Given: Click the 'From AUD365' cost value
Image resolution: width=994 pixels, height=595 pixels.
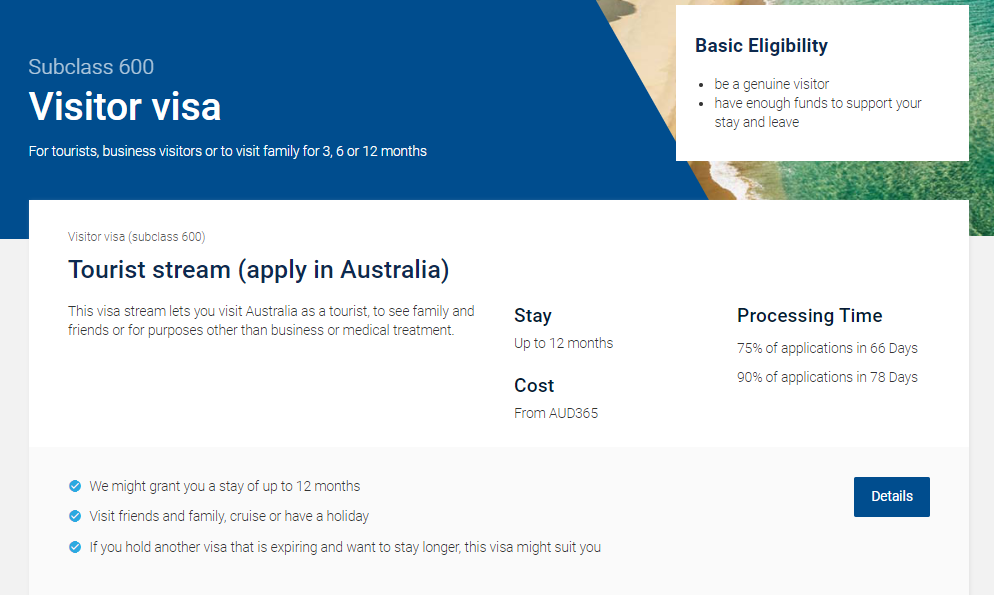Looking at the screenshot, I should point(556,413).
